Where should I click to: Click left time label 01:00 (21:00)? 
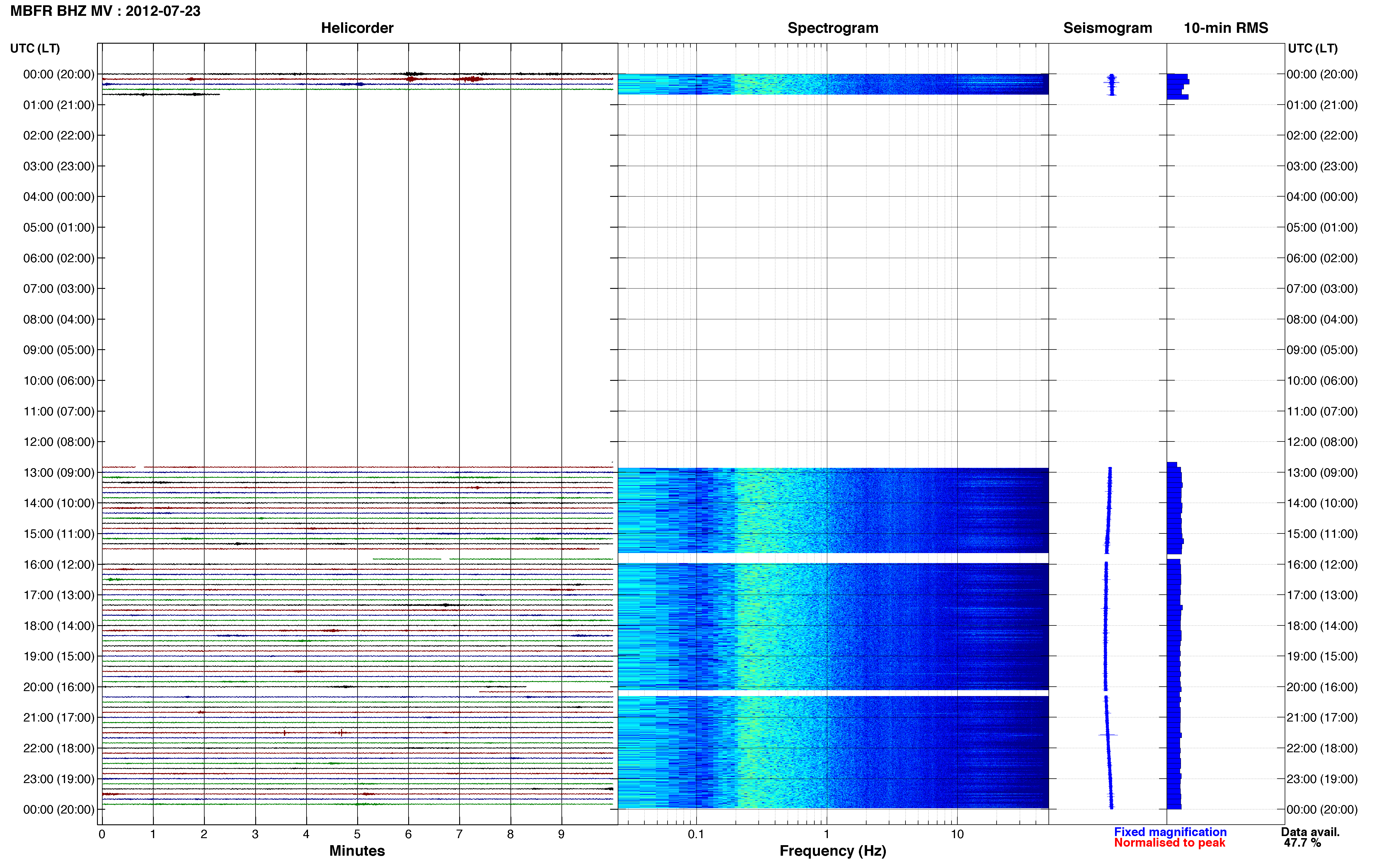59,105
